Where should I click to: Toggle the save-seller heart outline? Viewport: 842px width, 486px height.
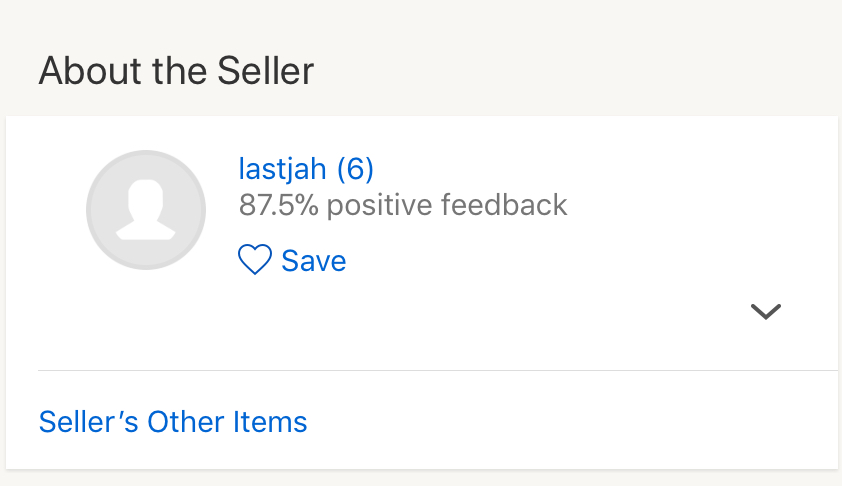tap(255, 259)
